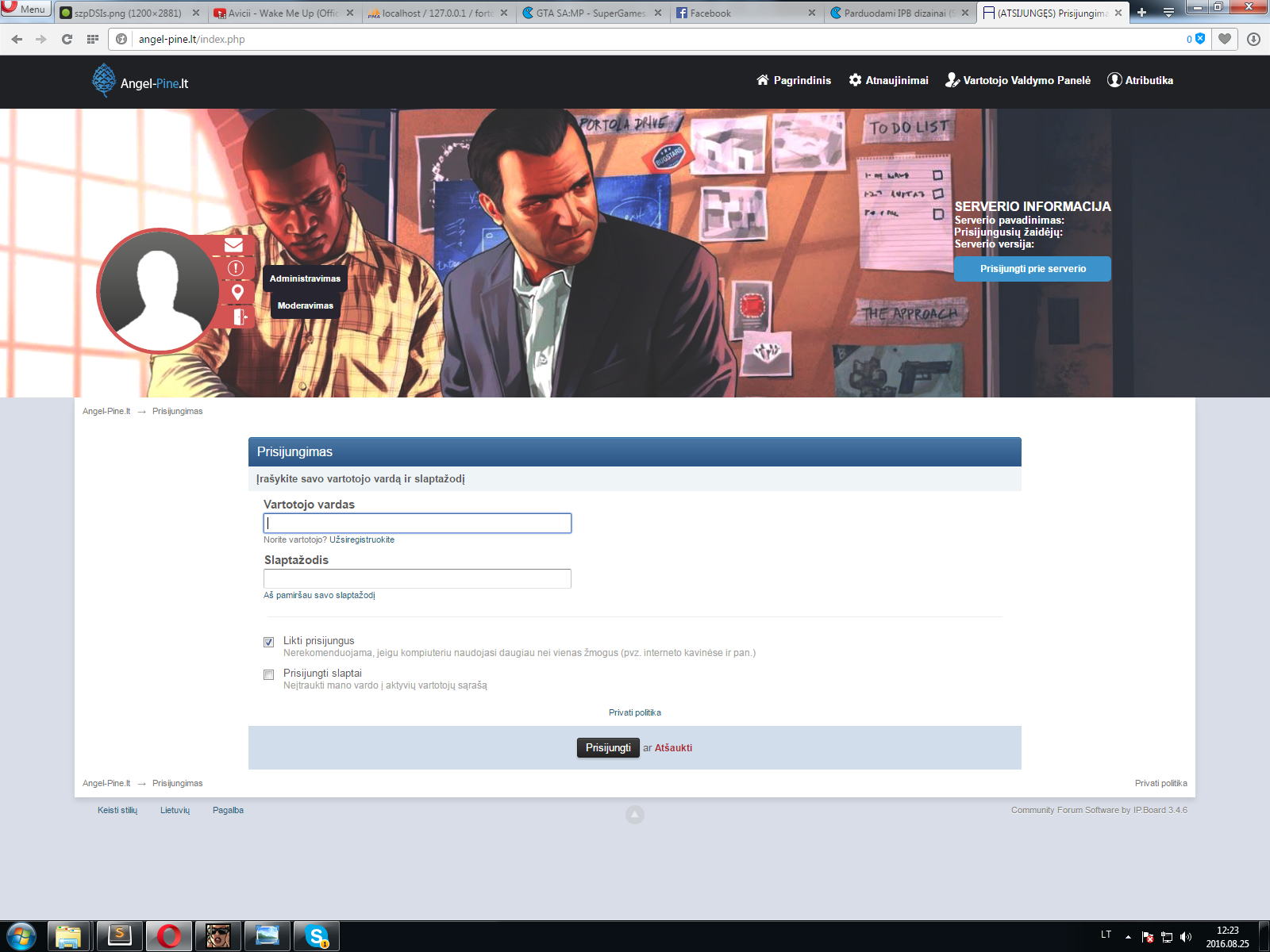Click the Atšaukti cancel link

[x=673, y=748]
